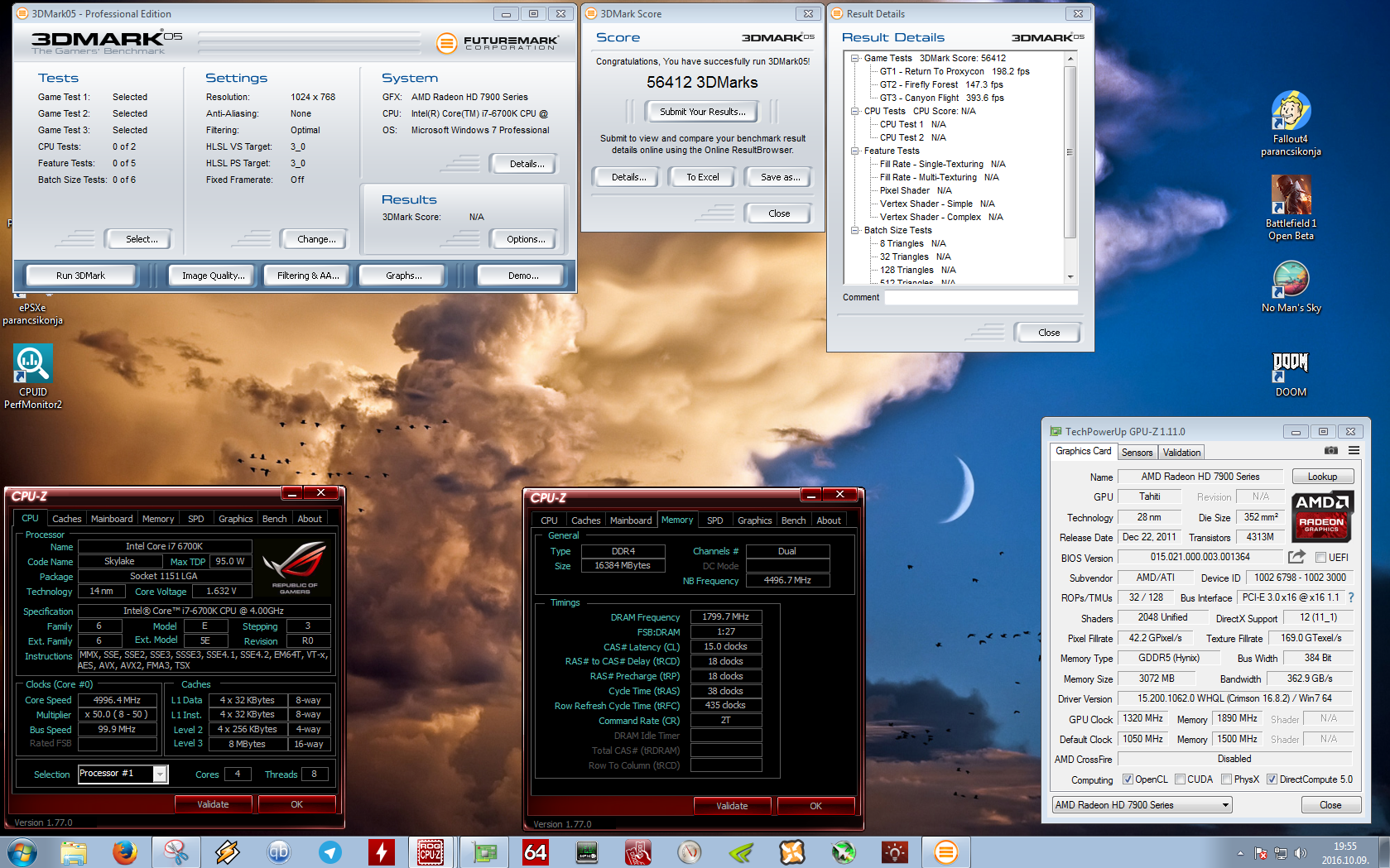The width and height of the screenshot is (1390, 868).
Task: Click the Graphs button in 3DMark05
Action: [x=403, y=276]
